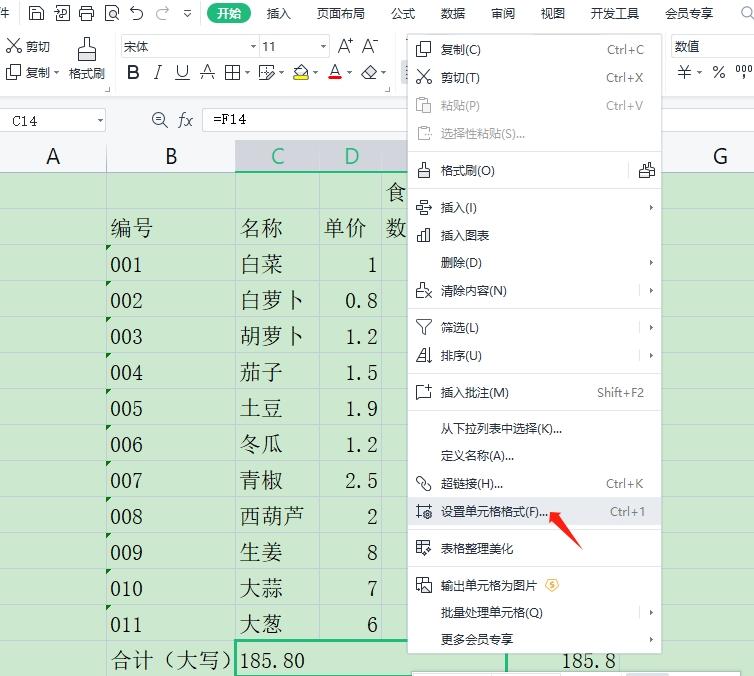The width and height of the screenshot is (754, 676).
Task: Switch to the 开始 (Home) tab
Action: [x=229, y=13]
